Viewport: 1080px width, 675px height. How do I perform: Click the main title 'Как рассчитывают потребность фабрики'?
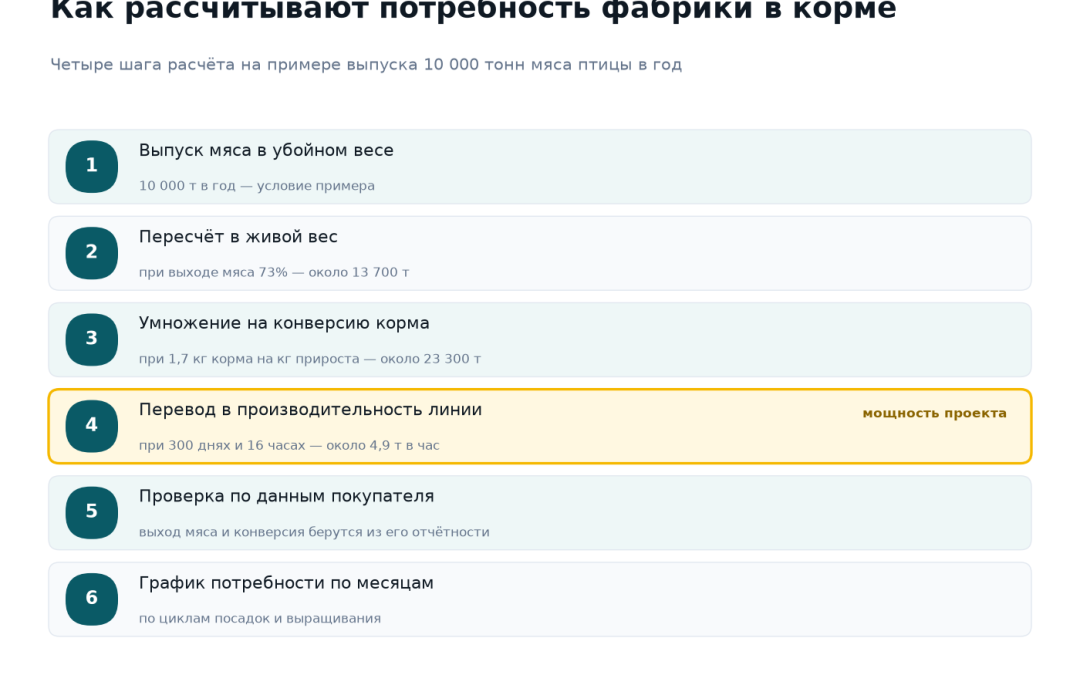tap(404, 10)
